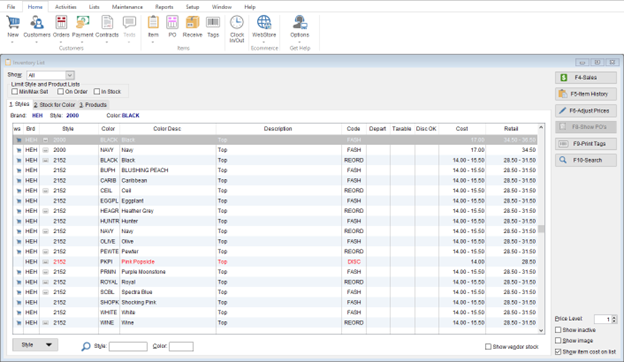Image resolution: width=624 pixels, height=362 pixels.
Task: Enable Show vendor stock checkbox
Action: 488,347
